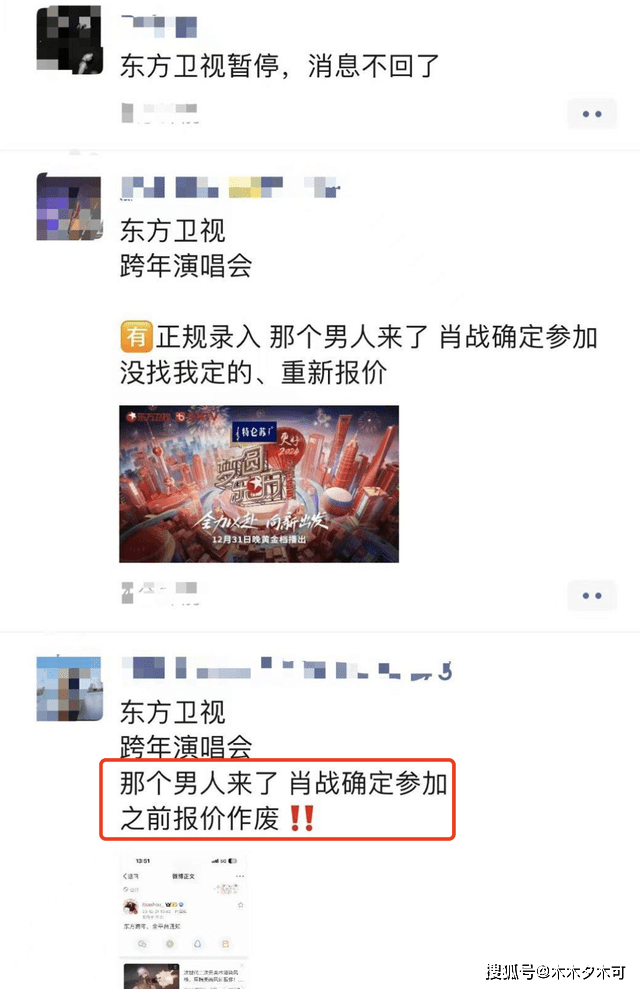Open the Weibo screenshot thumbnail in the third post
Screen dimensions: 640x989
[185, 920]
